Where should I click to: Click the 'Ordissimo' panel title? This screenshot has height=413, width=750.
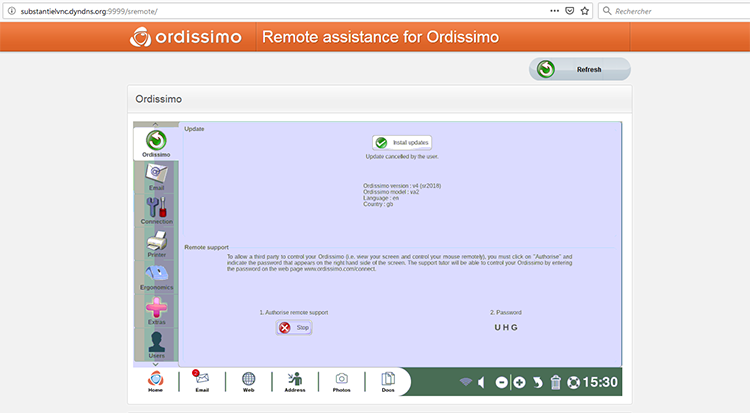[x=158, y=99]
